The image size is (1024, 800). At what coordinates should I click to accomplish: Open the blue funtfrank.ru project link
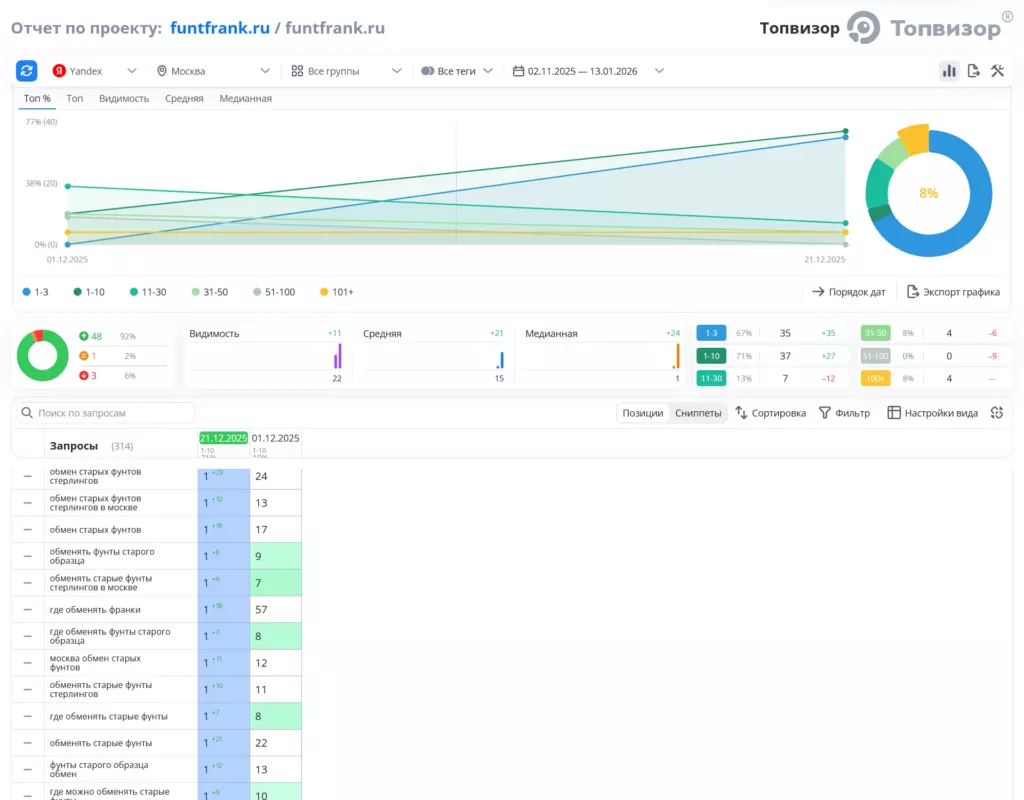pyautogui.click(x=220, y=28)
